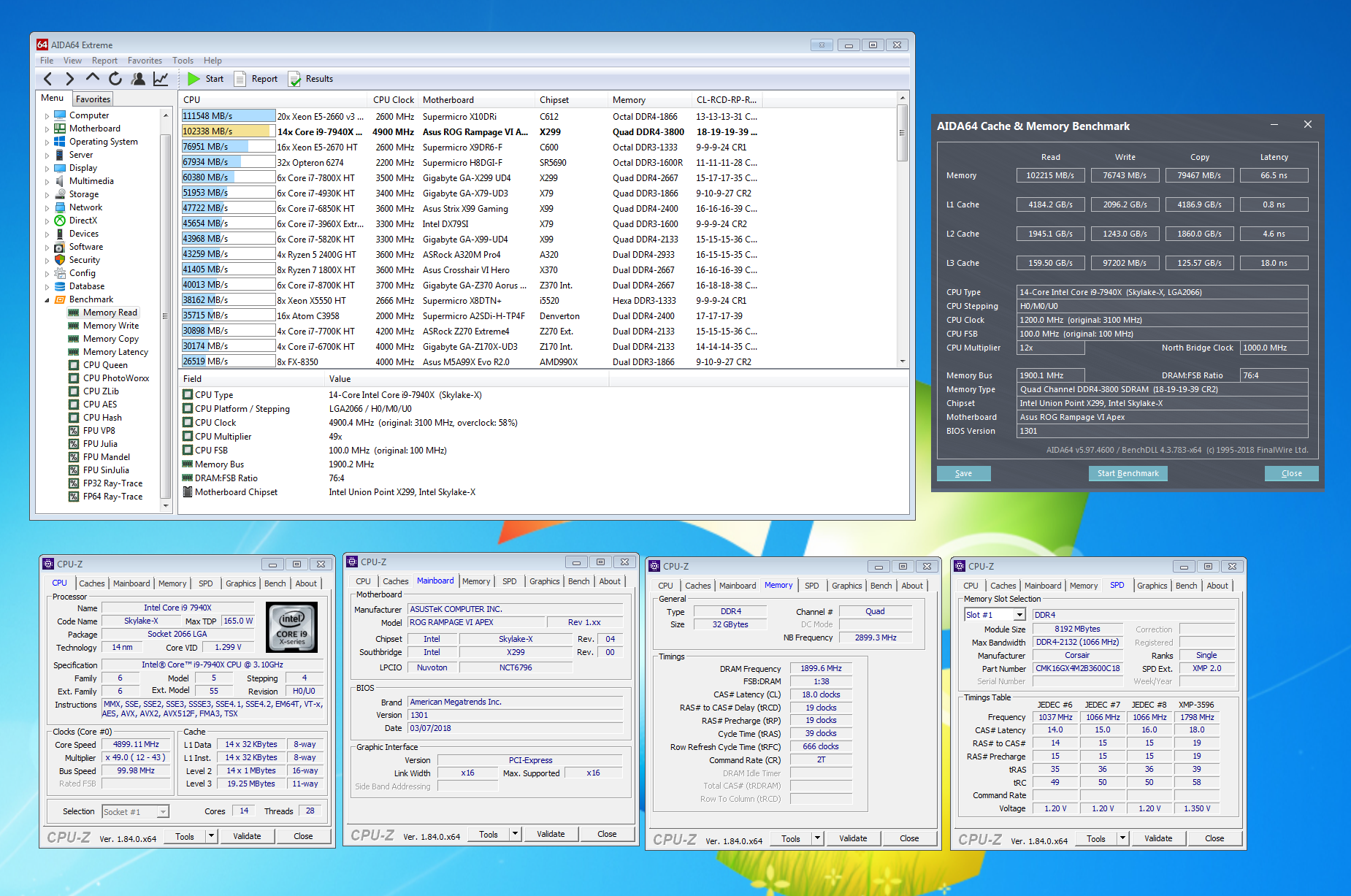Click the benchmark list vertical scrollbar thumb
Image resolution: width=1351 pixels, height=896 pixels.
pos(903,133)
